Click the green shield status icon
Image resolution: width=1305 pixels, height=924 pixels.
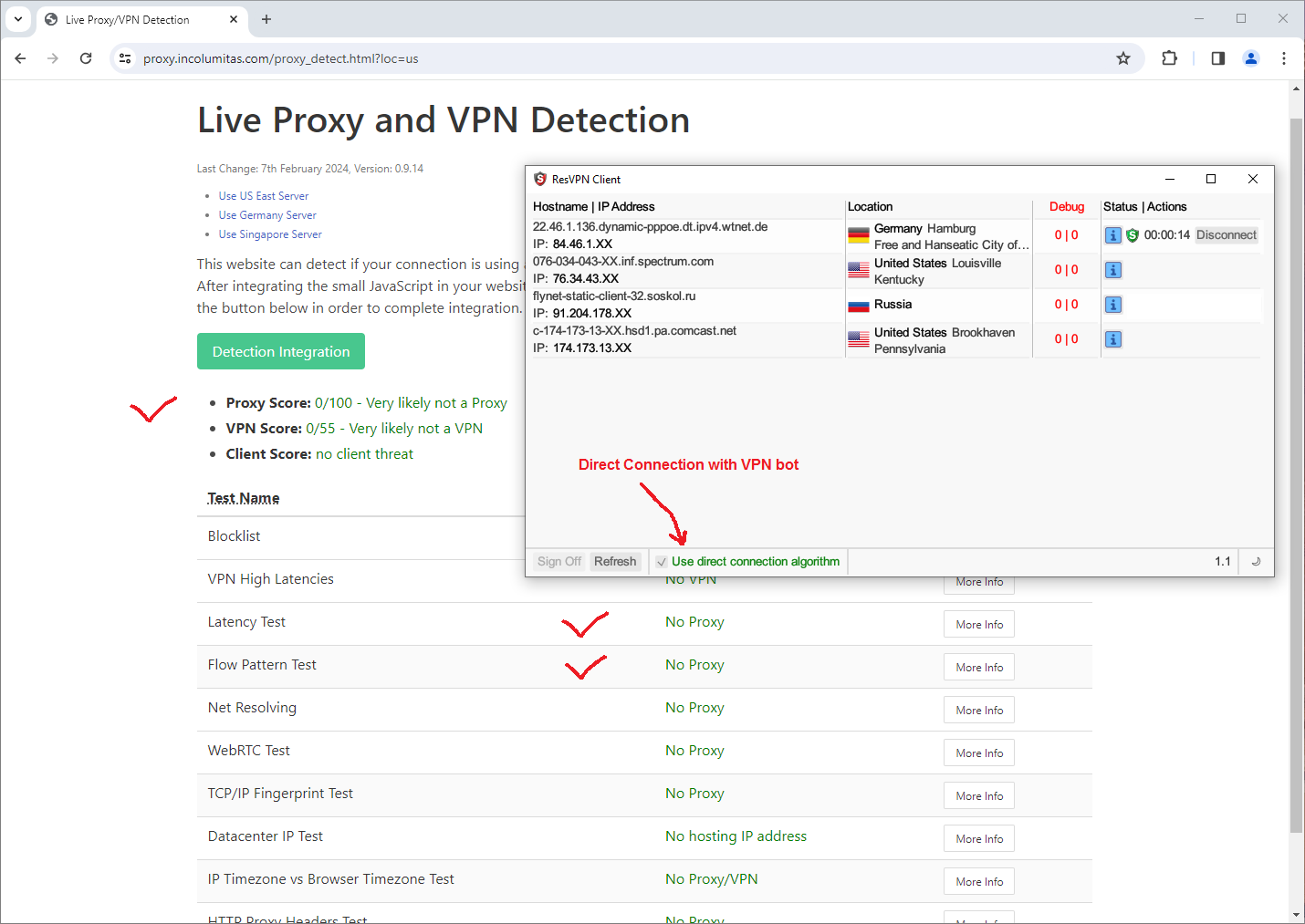point(1133,235)
